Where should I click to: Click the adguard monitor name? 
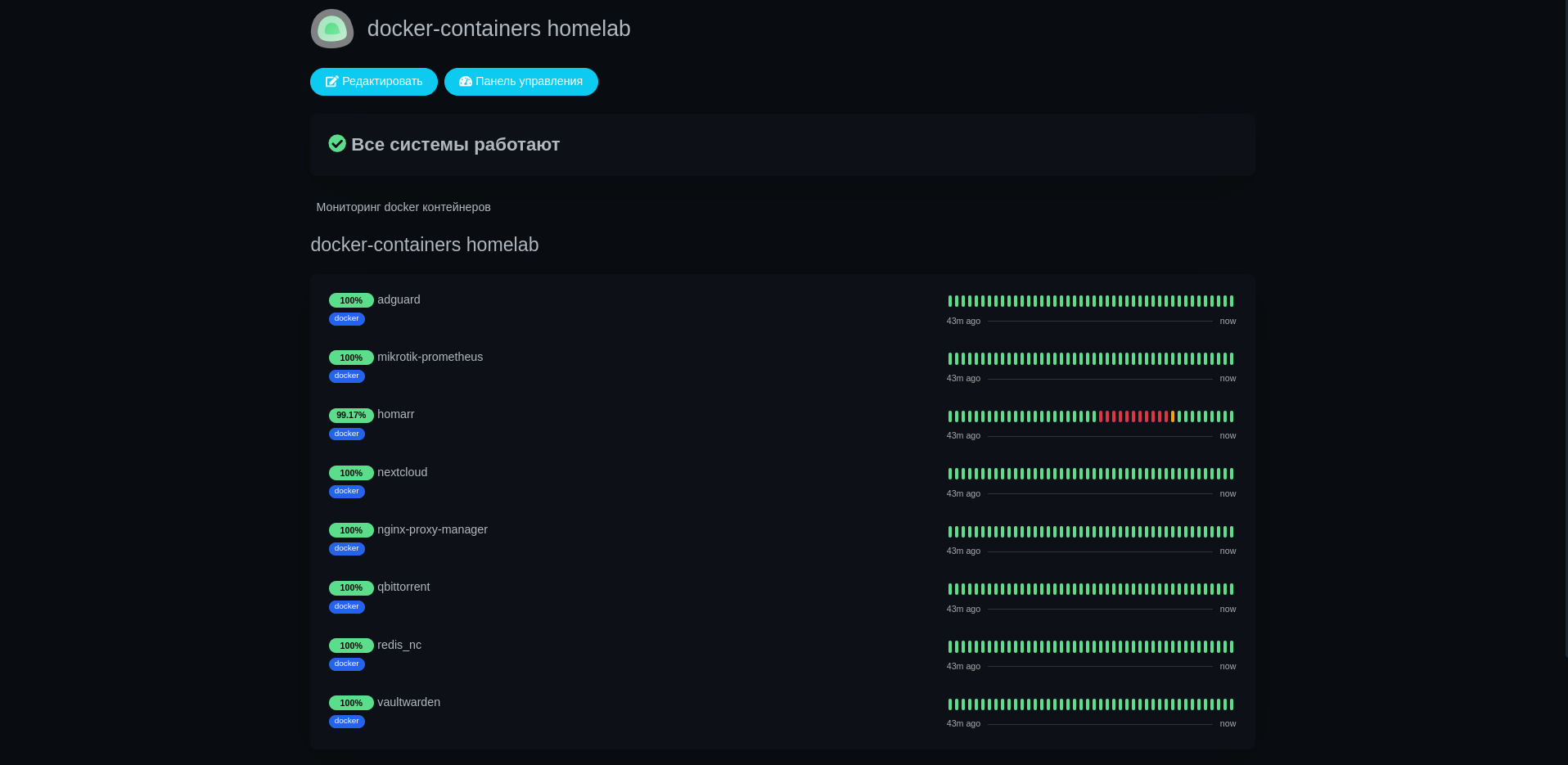coord(399,299)
